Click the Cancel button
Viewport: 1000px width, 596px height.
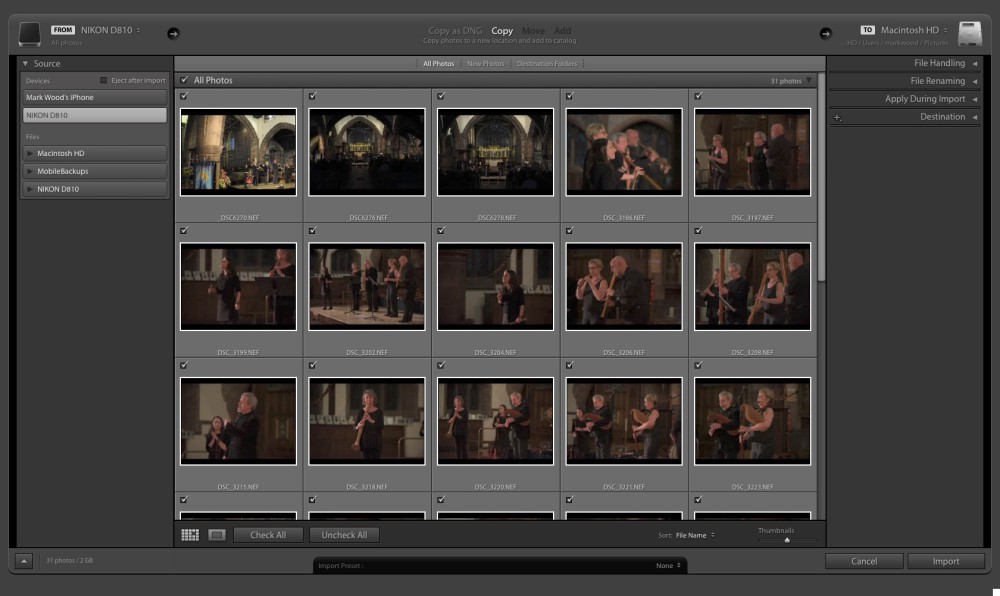point(864,561)
